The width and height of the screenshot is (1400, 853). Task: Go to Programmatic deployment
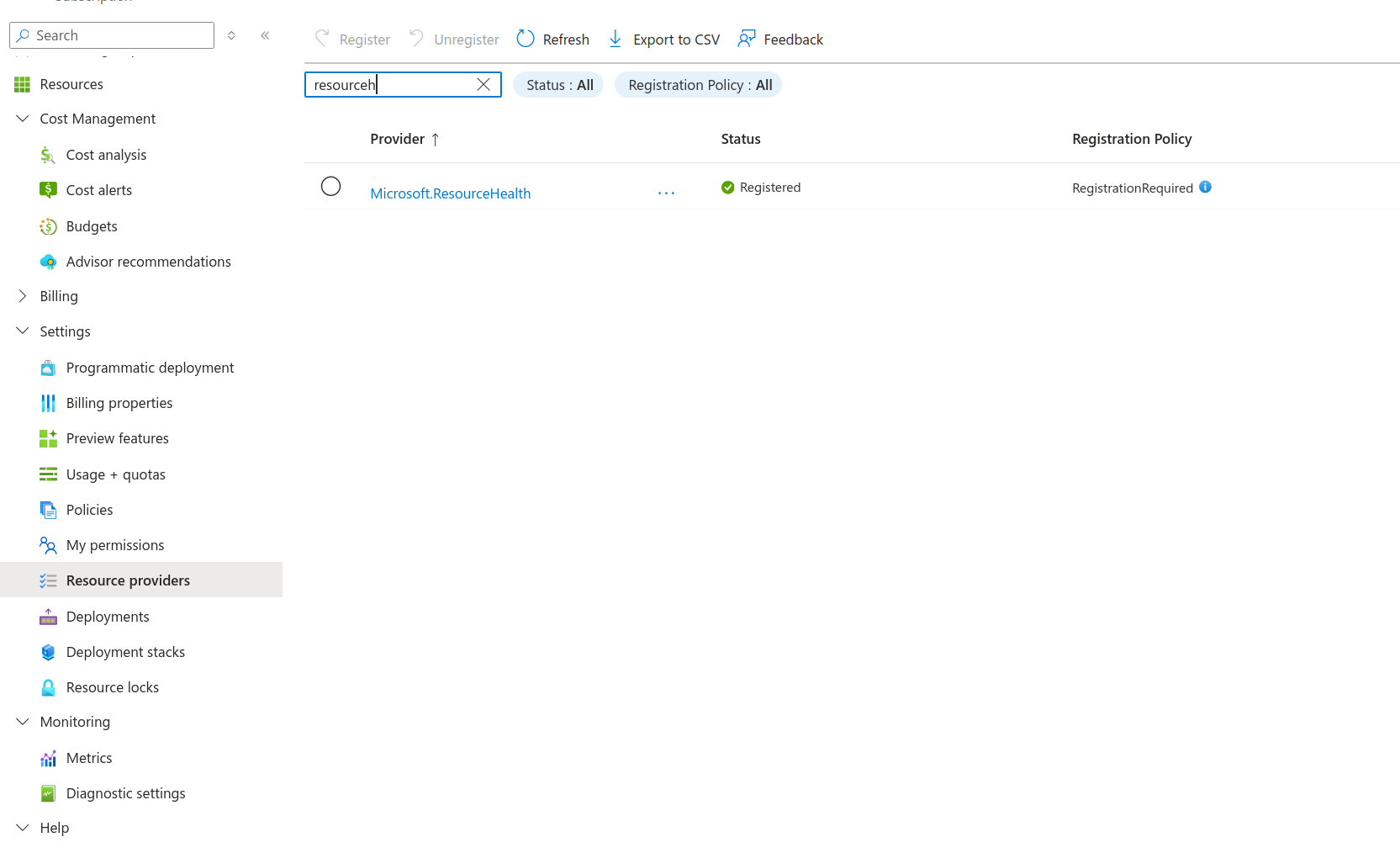(151, 368)
